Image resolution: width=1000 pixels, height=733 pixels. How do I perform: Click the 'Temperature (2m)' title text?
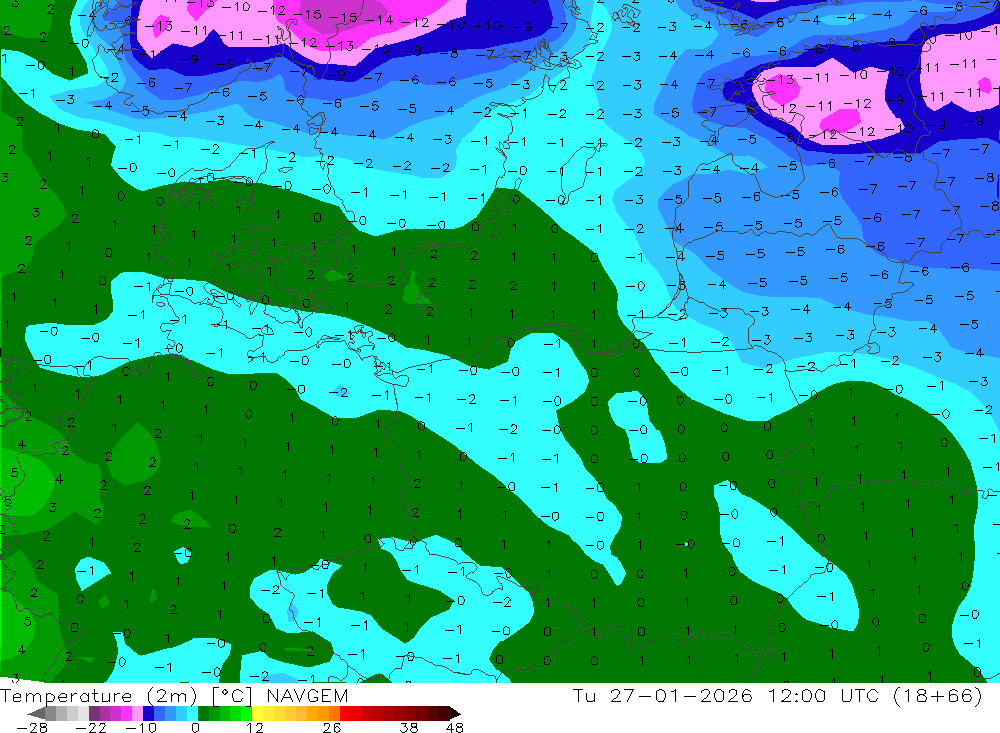tap(99, 695)
